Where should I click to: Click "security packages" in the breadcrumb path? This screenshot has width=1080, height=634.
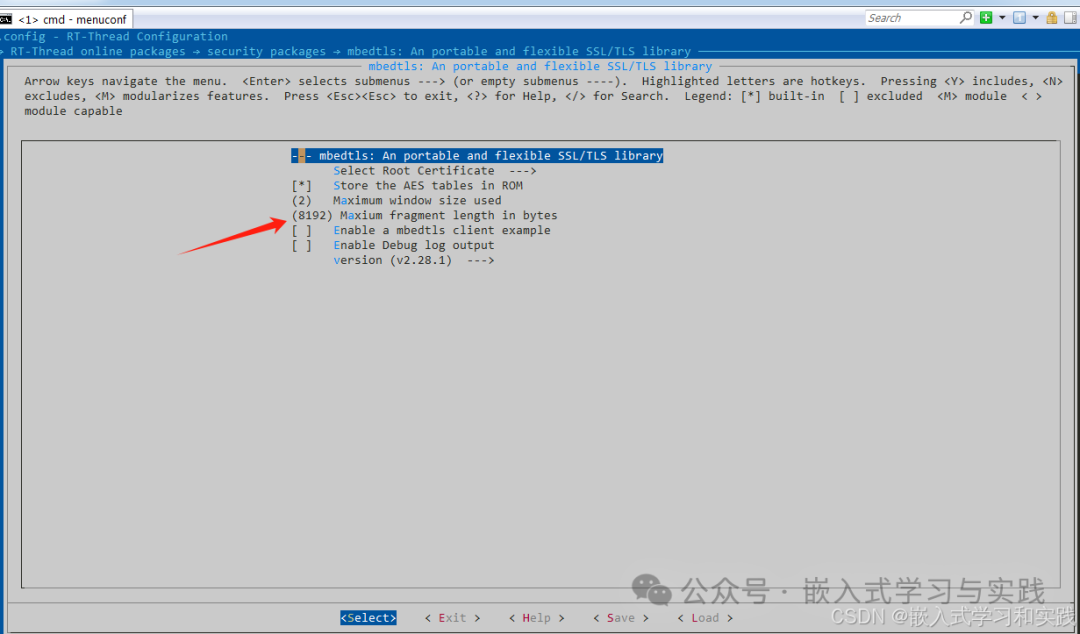click(x=267, y=52)
